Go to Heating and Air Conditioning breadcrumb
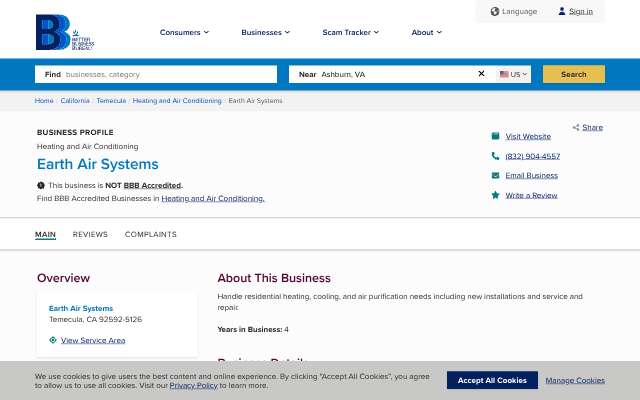This screenshot has width=640, height=400. tap(177, 100)
